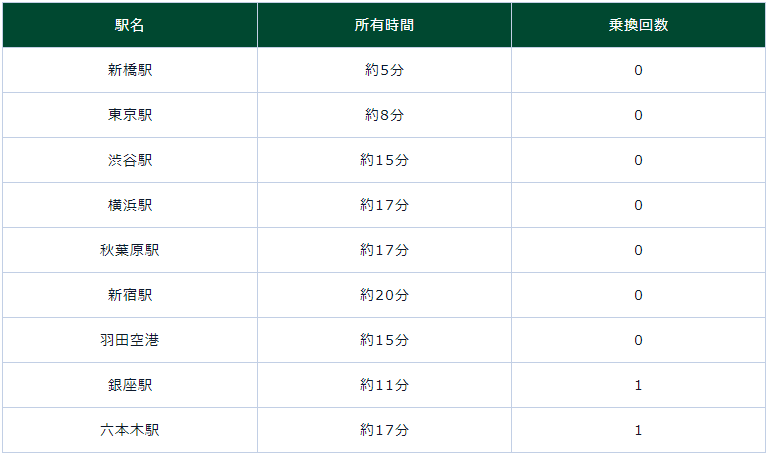The width and height of the screenshot is (769, 456).
Task: Select the 羽田空港 cell
Action: point(130,340)
